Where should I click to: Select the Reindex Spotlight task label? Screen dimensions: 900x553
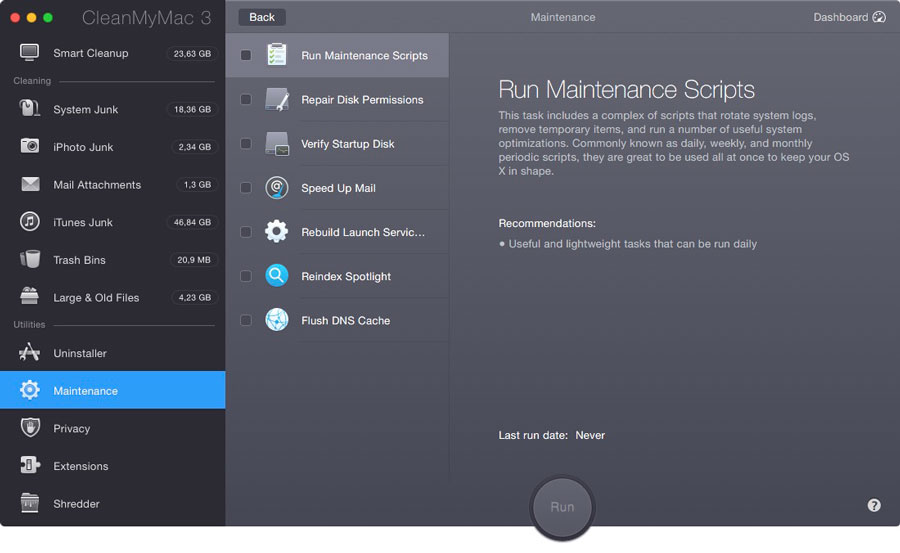346,277
